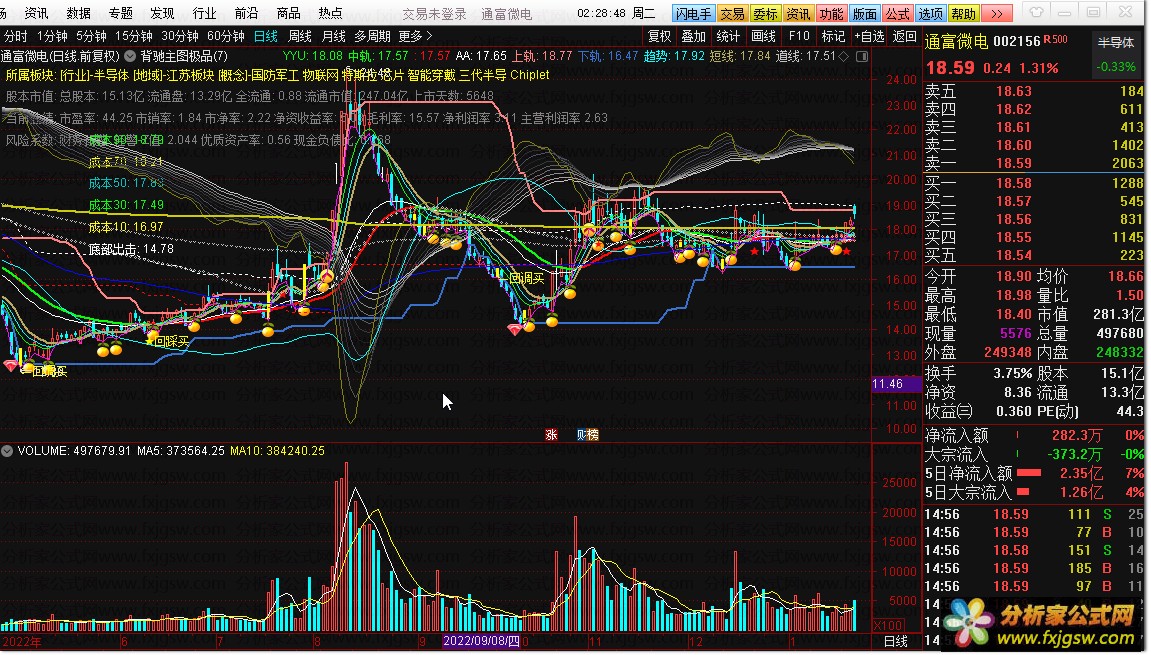Toggle the panel icon at chart header right
The width and height of the screenshot is (1151, 655).
(862, 56)
